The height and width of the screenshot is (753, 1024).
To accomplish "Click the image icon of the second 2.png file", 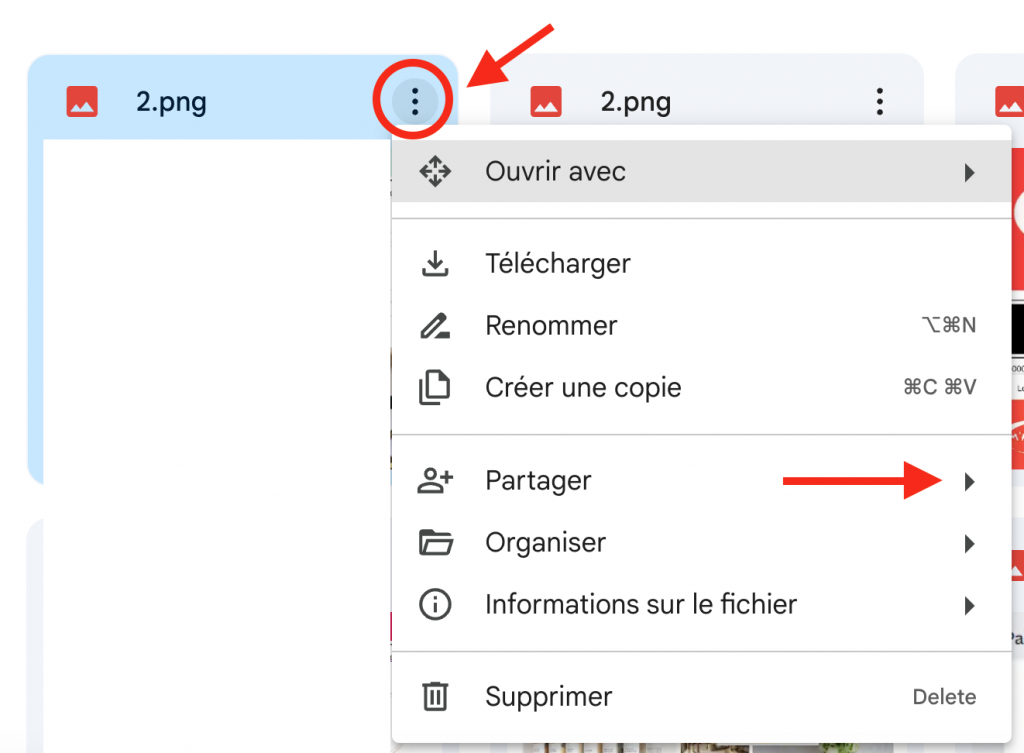I will coord(546,101).
